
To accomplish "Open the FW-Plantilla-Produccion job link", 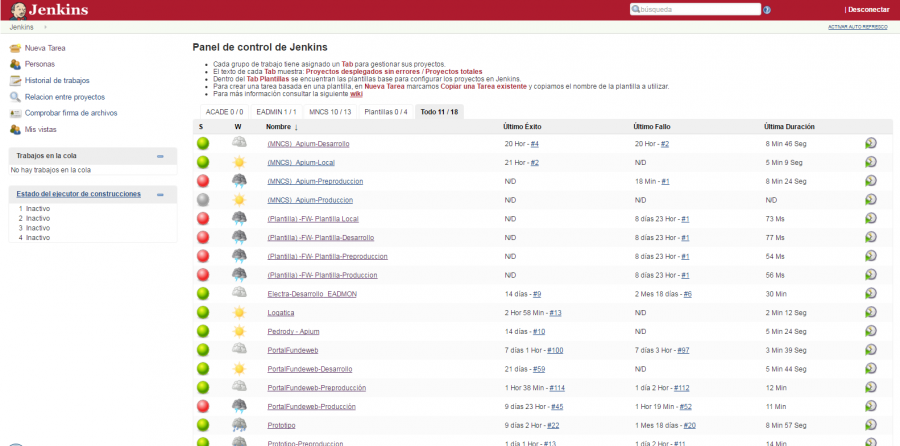I will (323, 276).
